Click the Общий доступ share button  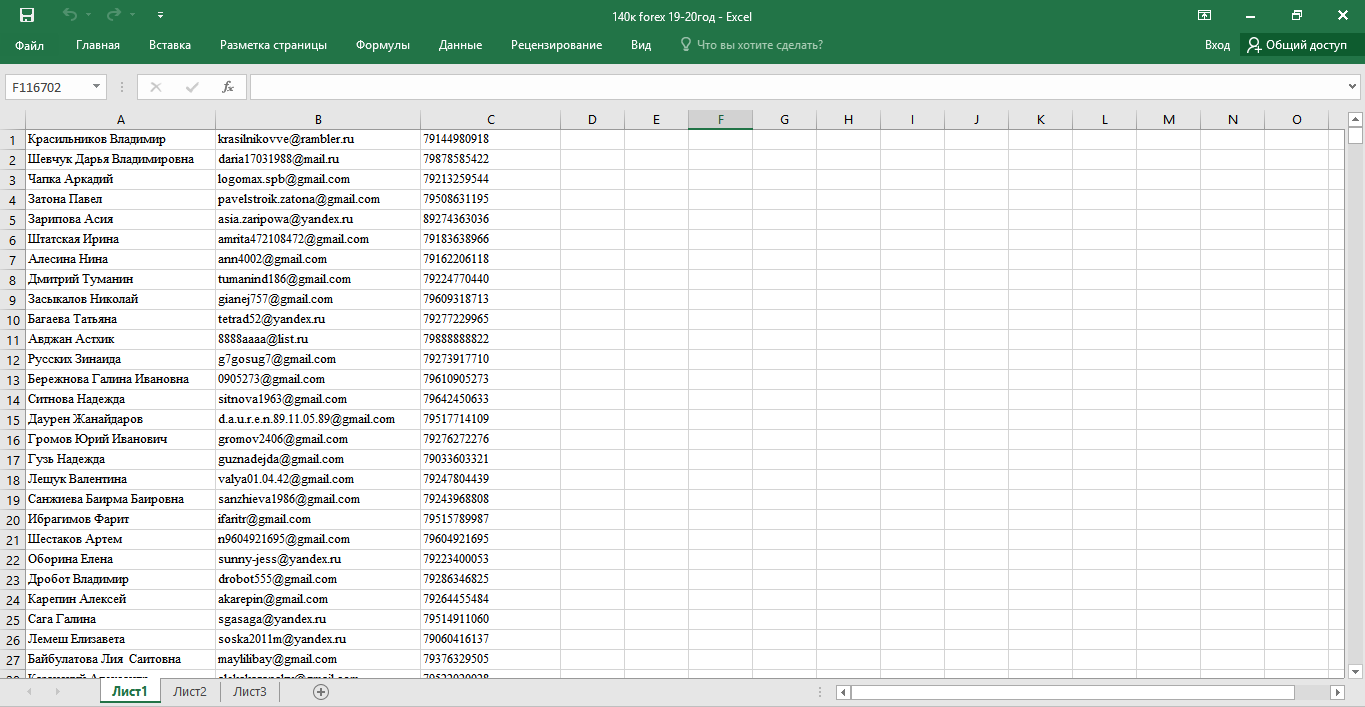1296,45
